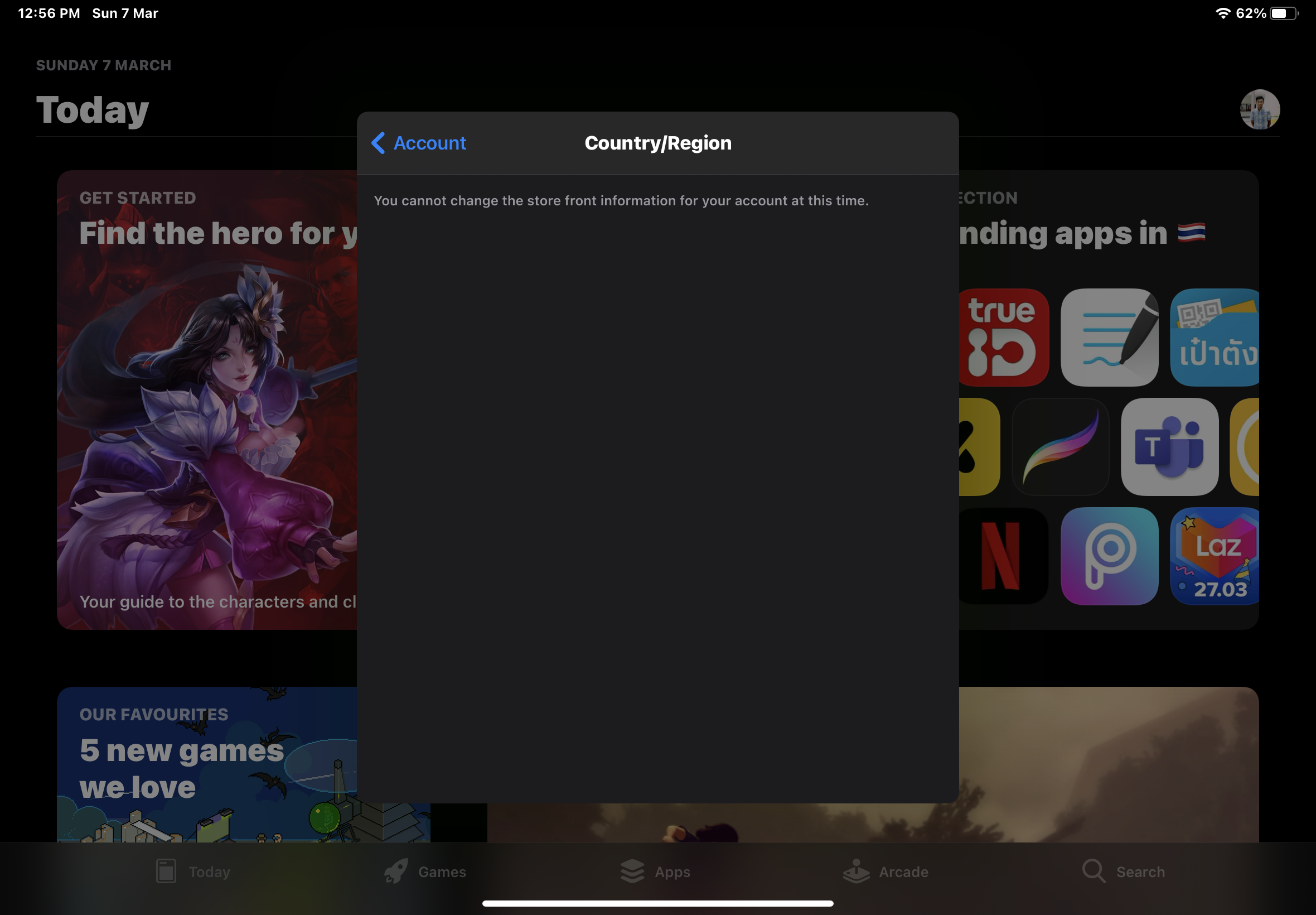Tap the TrueID app icon
1316x915 pixels.
tap(1004, 338)
